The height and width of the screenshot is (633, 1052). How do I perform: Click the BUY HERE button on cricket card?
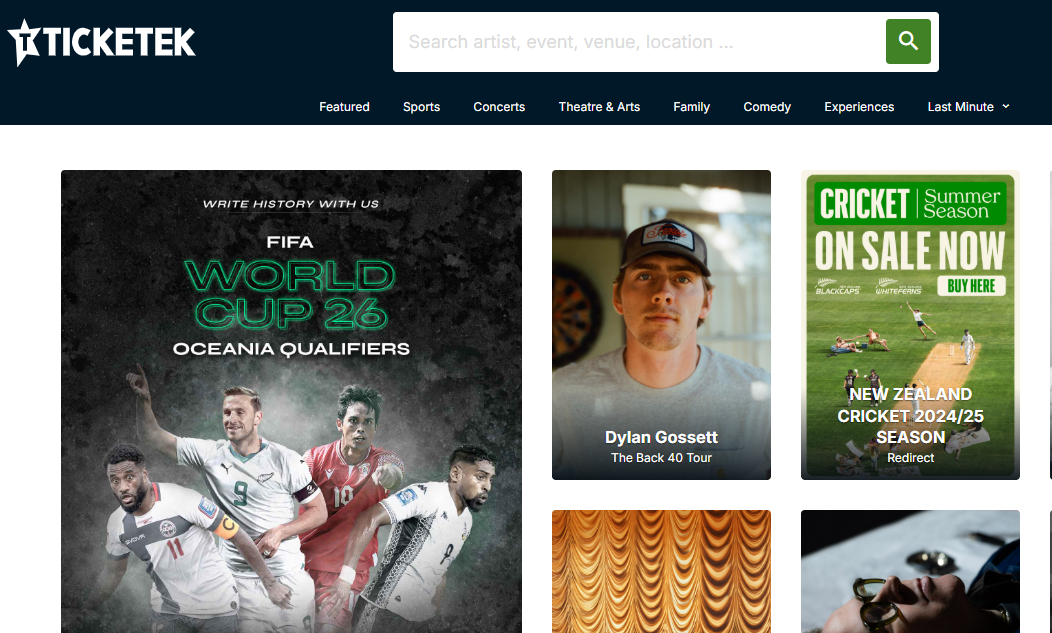pos(971,286)
